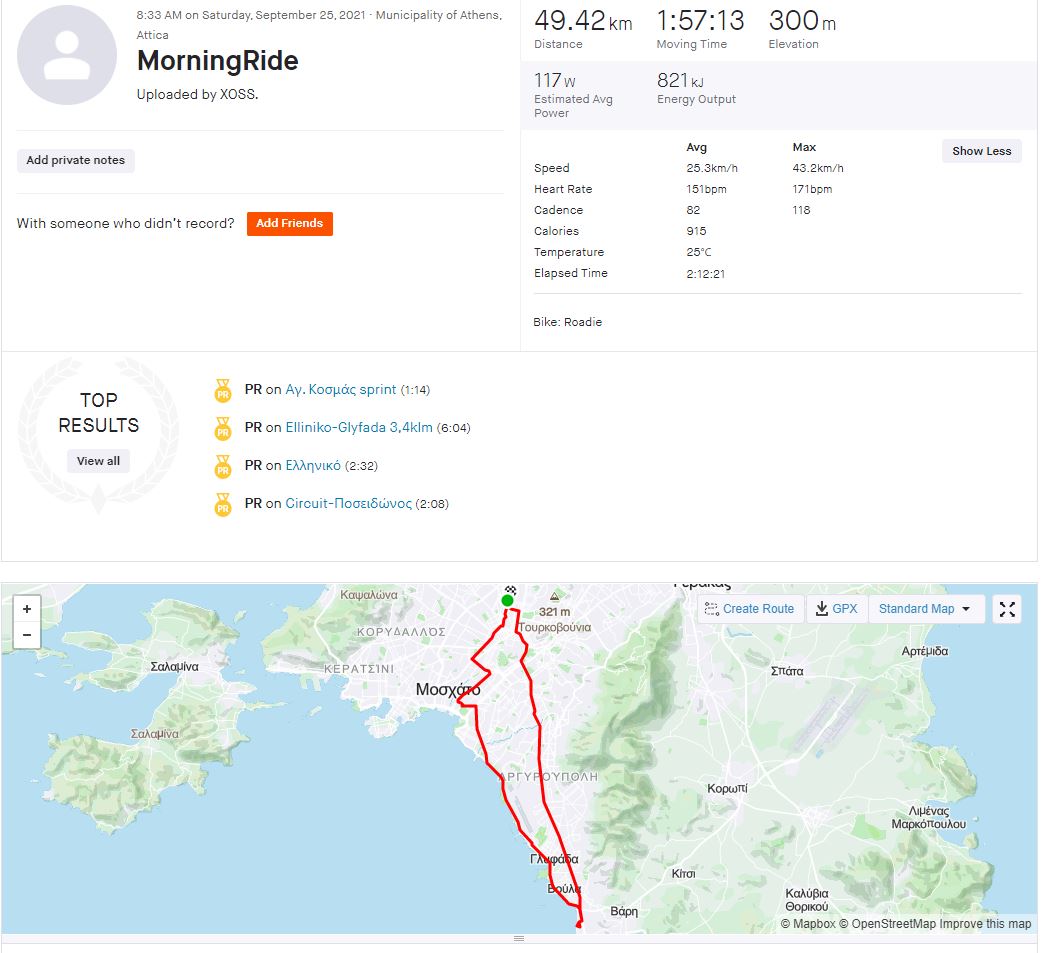Screen dimensions: 1043x953
Task: Zoom out on the map
Action: 26,635
